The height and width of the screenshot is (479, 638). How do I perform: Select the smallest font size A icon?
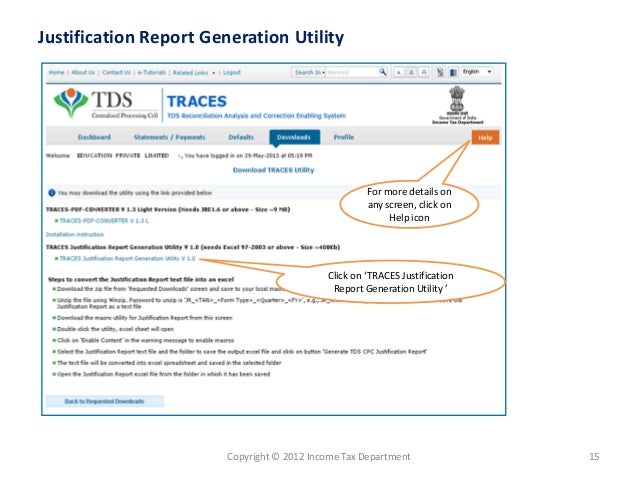point(399,72)
